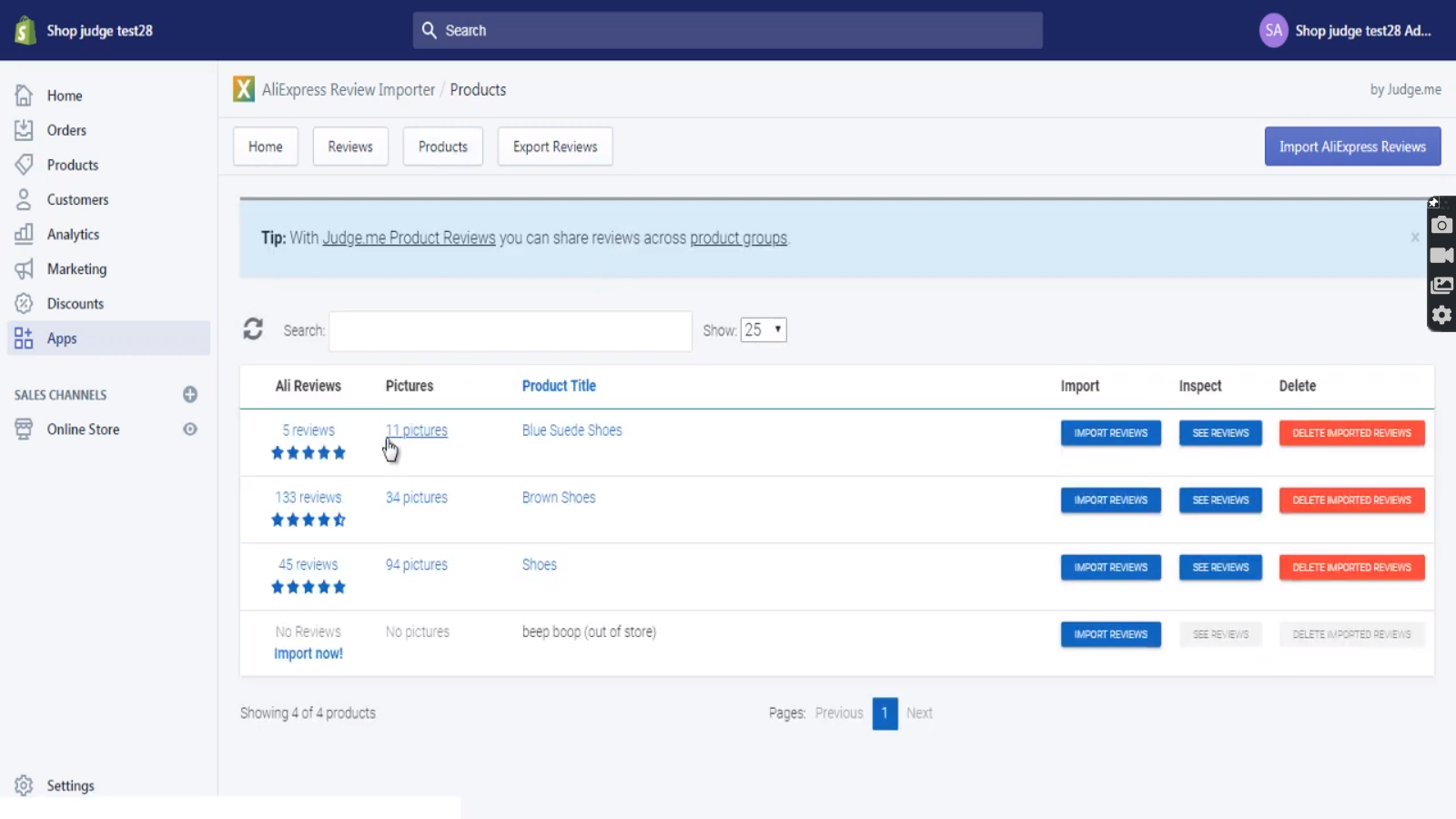The width and height of the screenshot is (1456, 819).
Task: Click the AliExpress Review Importer app logo
Action: (244, 89)
